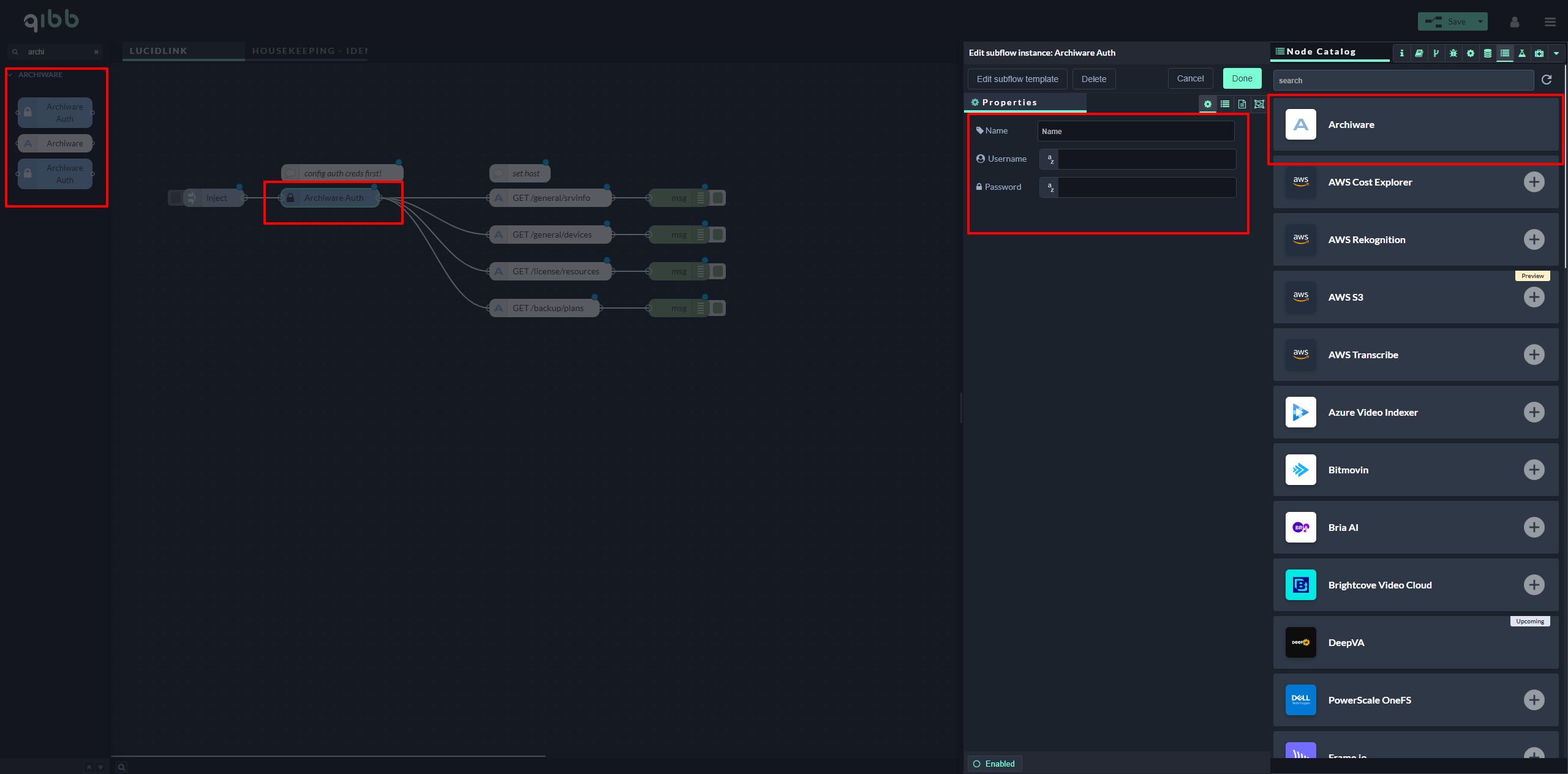Open the Node Catalog list sidebar icon
This screenshot has width=1568, height=774.
1504,53
